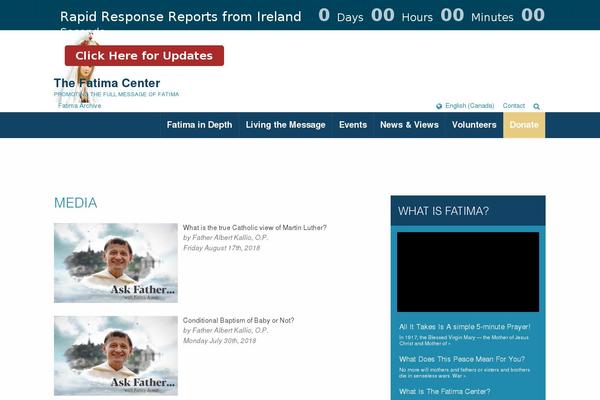Open the Fatima in Depth menu
Viewport: 600px width, 400px height.
199,125
